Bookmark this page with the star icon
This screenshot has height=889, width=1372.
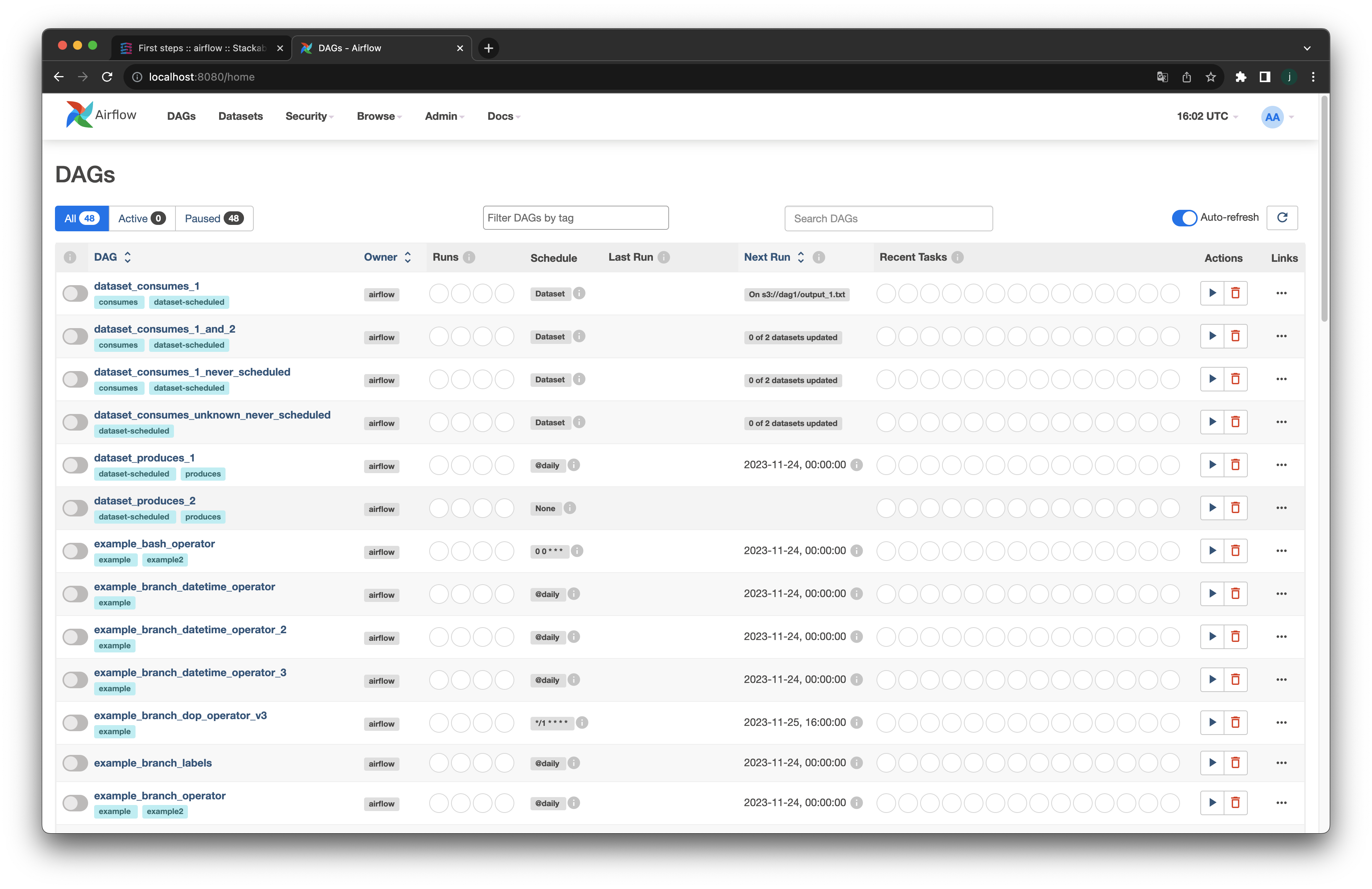click(1210, 77)
